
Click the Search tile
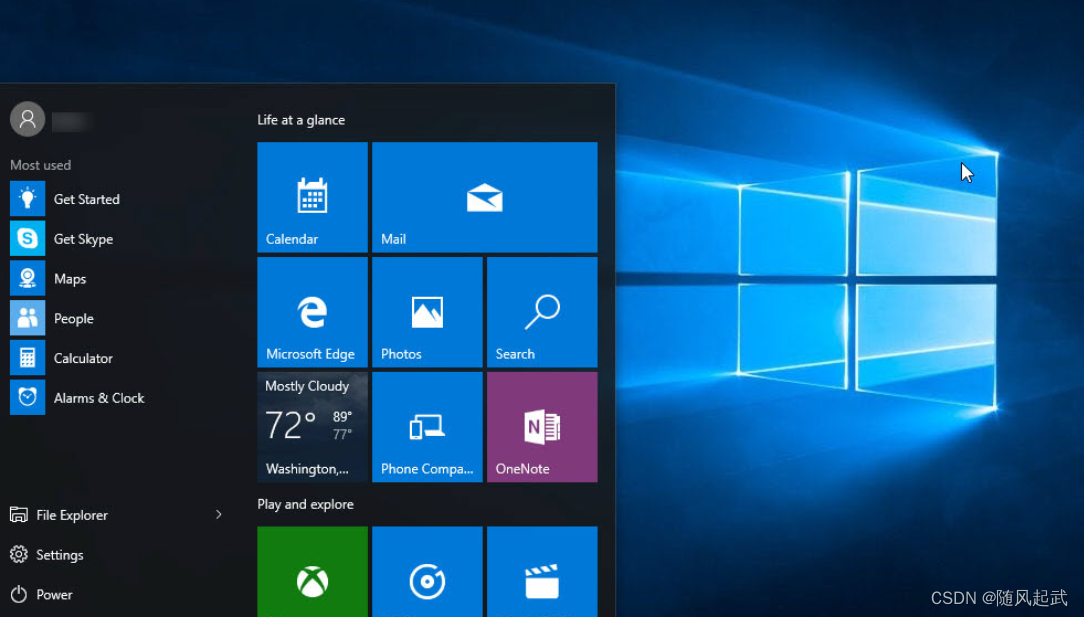pos(542,312)
